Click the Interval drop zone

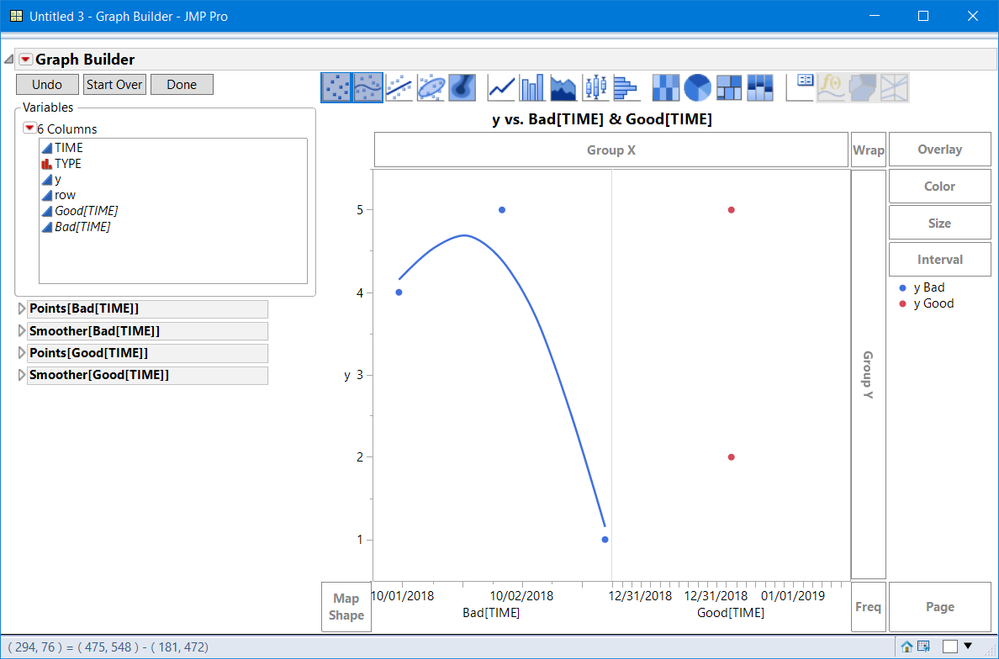click(x=940, y=259)
